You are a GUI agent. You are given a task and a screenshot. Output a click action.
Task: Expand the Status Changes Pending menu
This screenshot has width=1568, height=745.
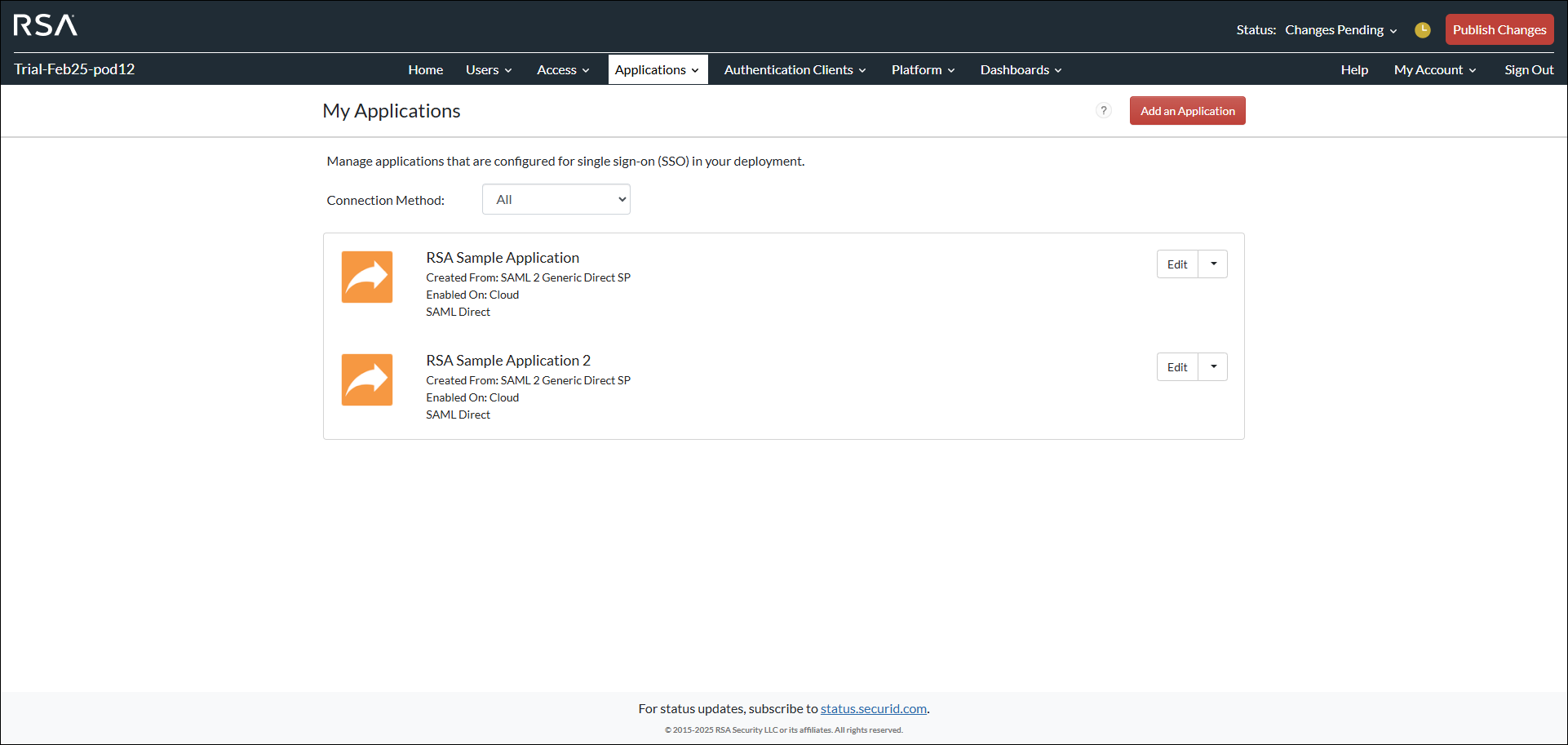coord(1340,30)
